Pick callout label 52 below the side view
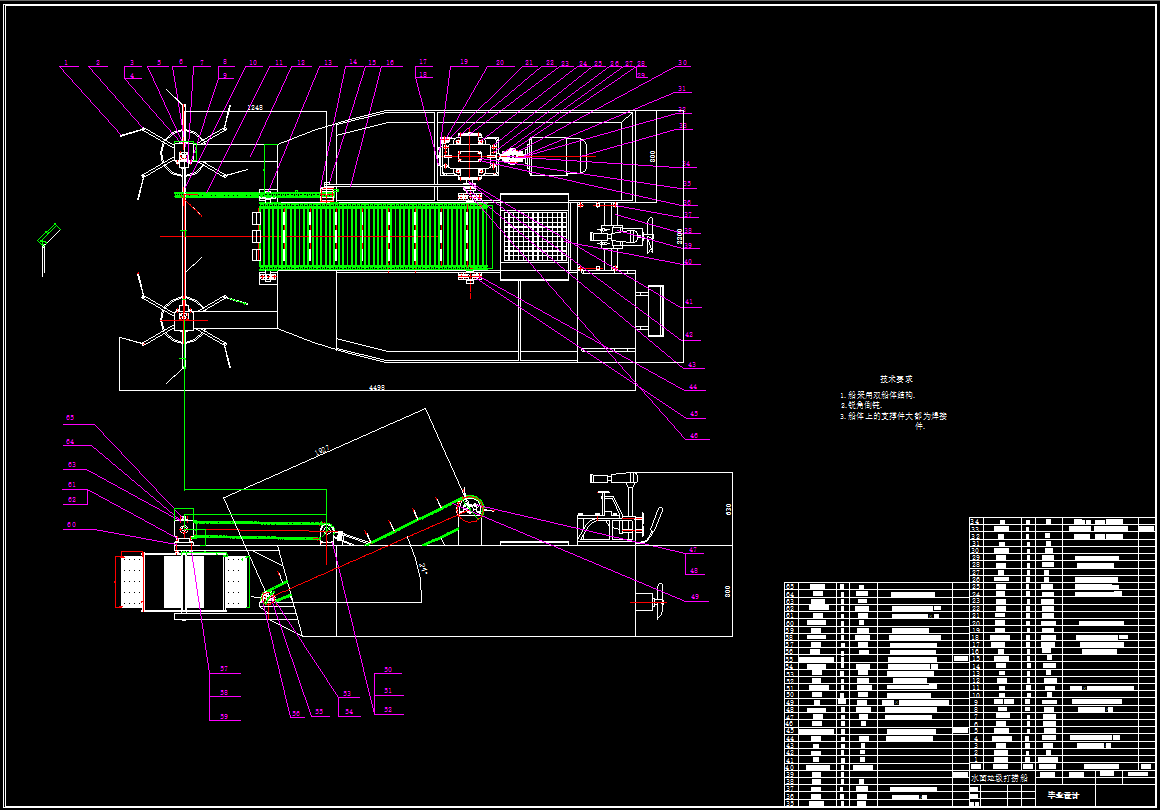The image size is (1160, 810). tap(388, 710)
